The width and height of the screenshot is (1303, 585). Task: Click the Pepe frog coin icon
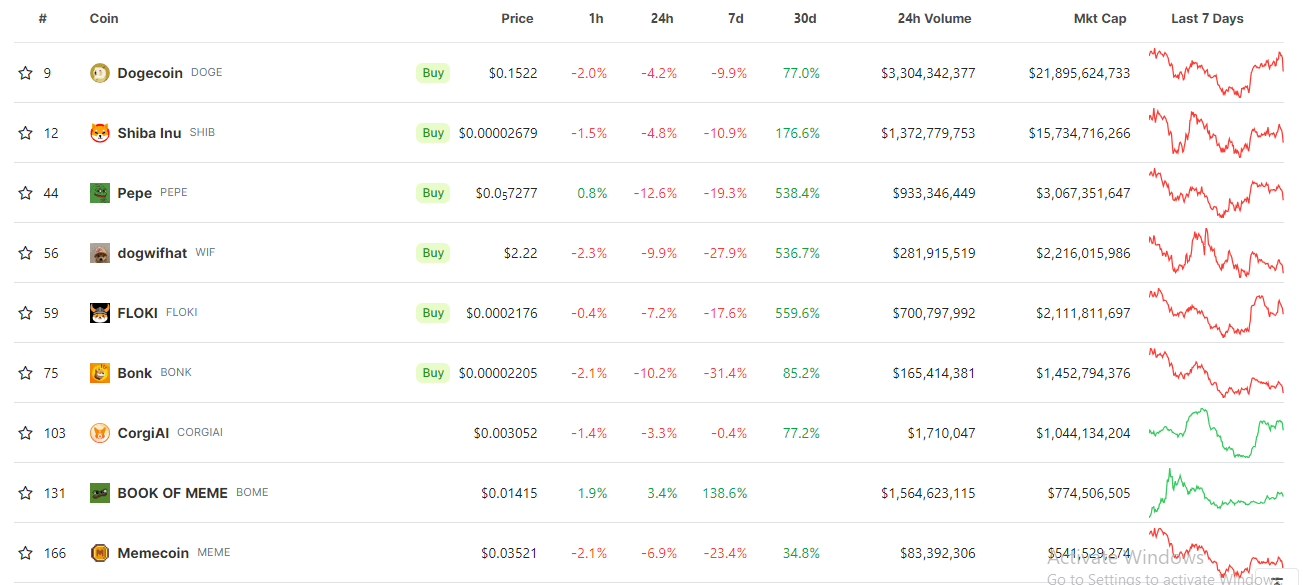[x=100, y=193]
